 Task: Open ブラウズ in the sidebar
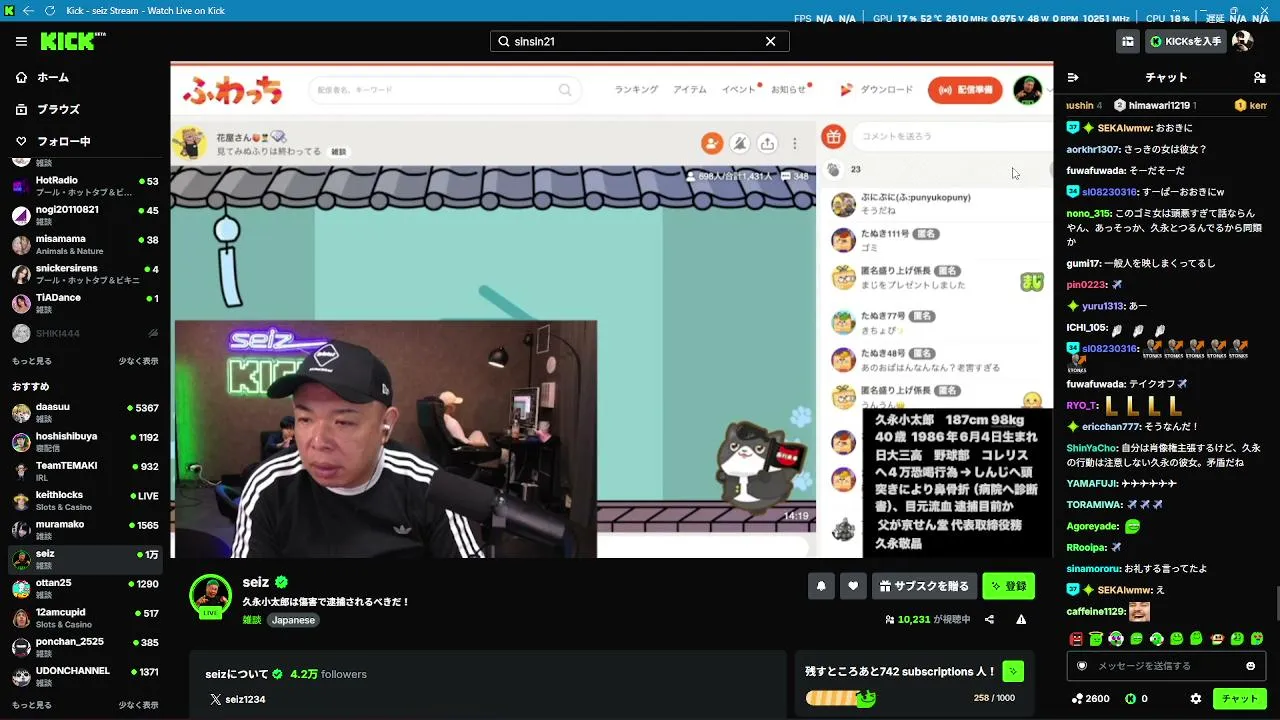click(x=57, y=109)
